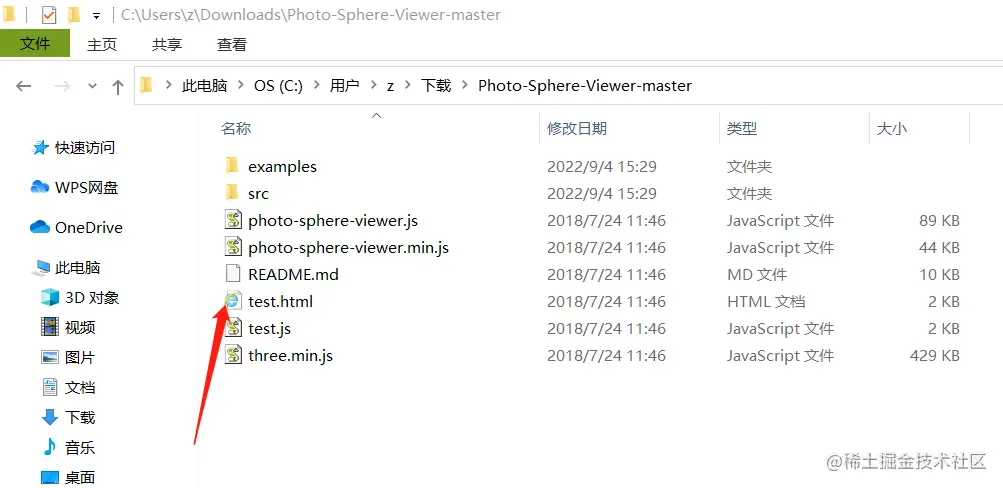The image size is (1003, 488).
Task: Select OneDrive in navigation pane
Action: pos(89,227)
